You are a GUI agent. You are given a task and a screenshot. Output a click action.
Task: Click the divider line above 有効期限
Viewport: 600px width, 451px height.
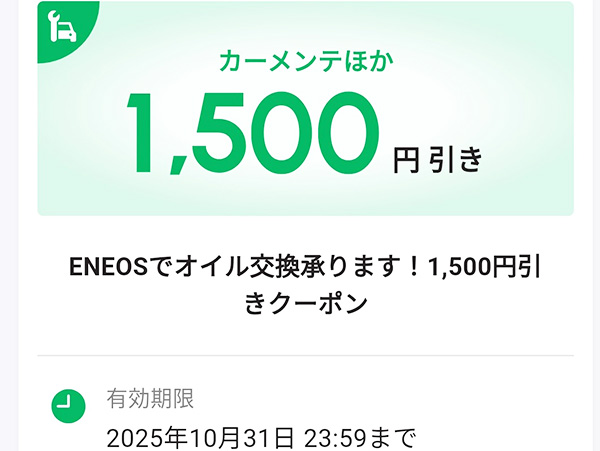pyautogui.click(x=305, y=355)
